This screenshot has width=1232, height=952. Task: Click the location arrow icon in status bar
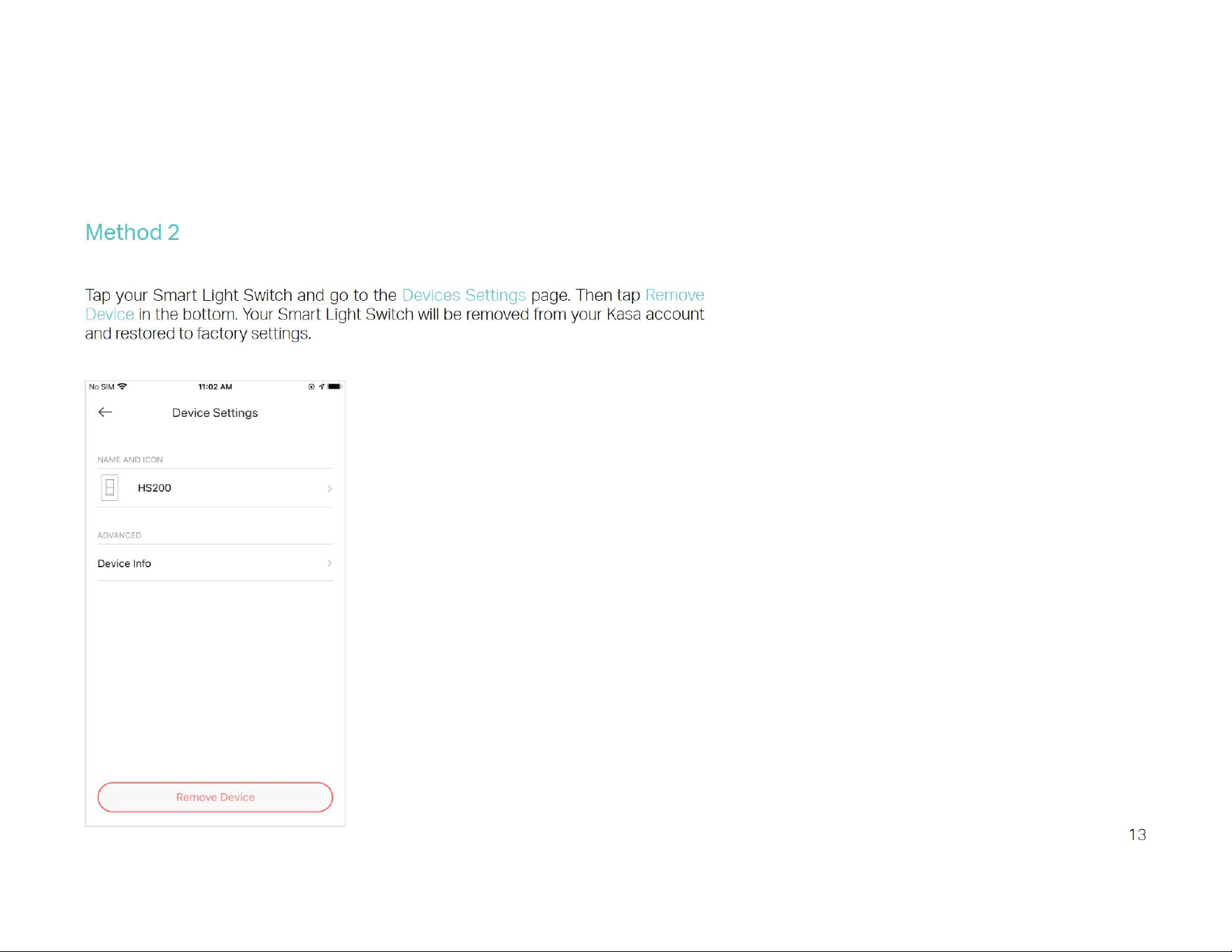pos(322,386)
